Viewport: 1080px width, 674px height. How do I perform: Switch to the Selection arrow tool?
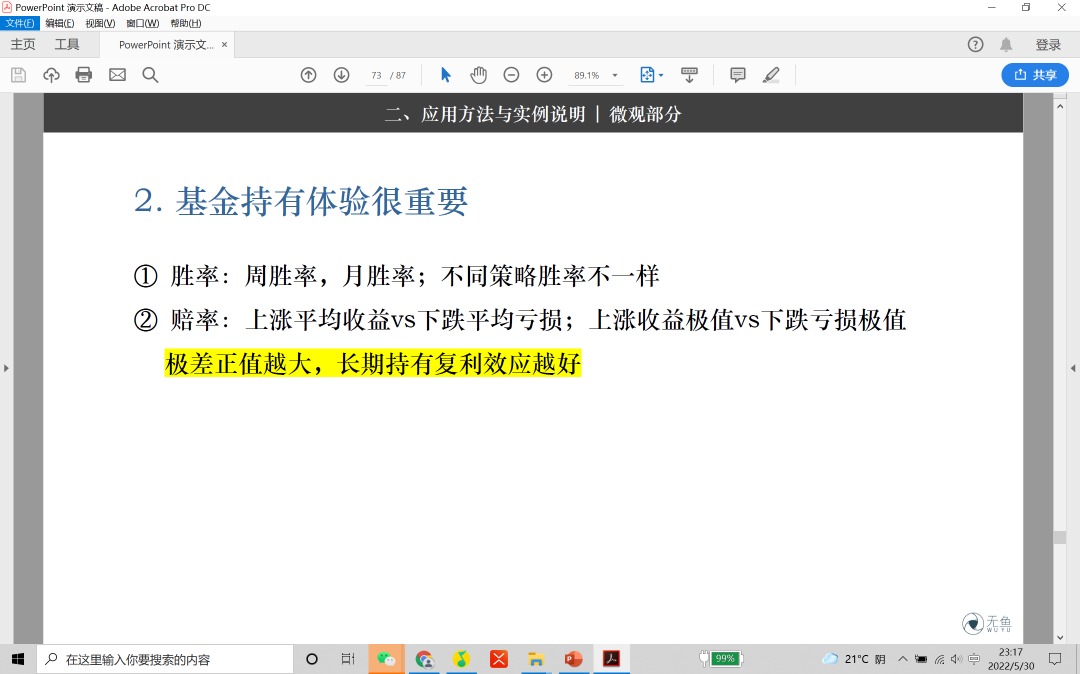[445, 74]
